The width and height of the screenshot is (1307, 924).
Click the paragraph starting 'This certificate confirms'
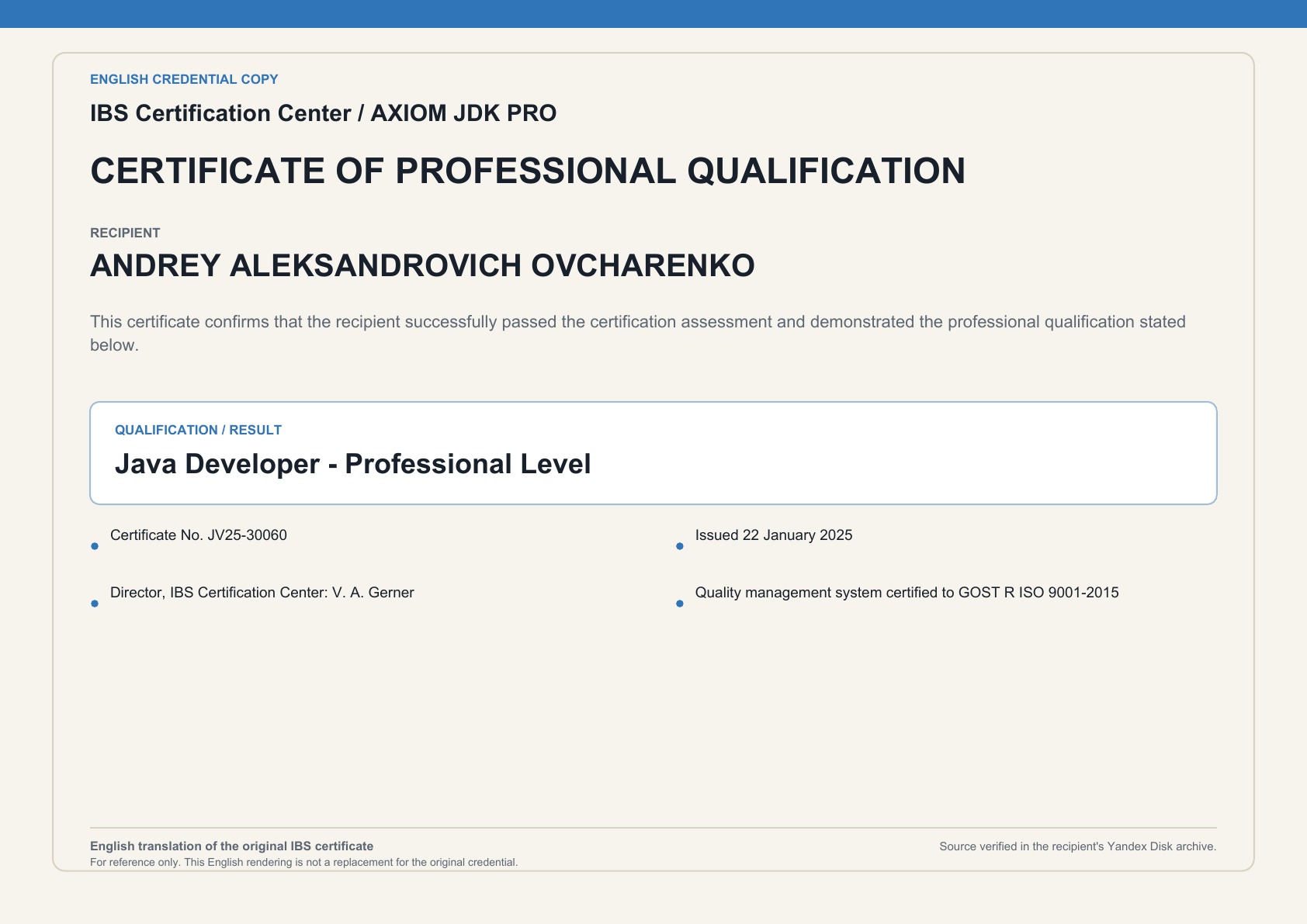(638, 333)
